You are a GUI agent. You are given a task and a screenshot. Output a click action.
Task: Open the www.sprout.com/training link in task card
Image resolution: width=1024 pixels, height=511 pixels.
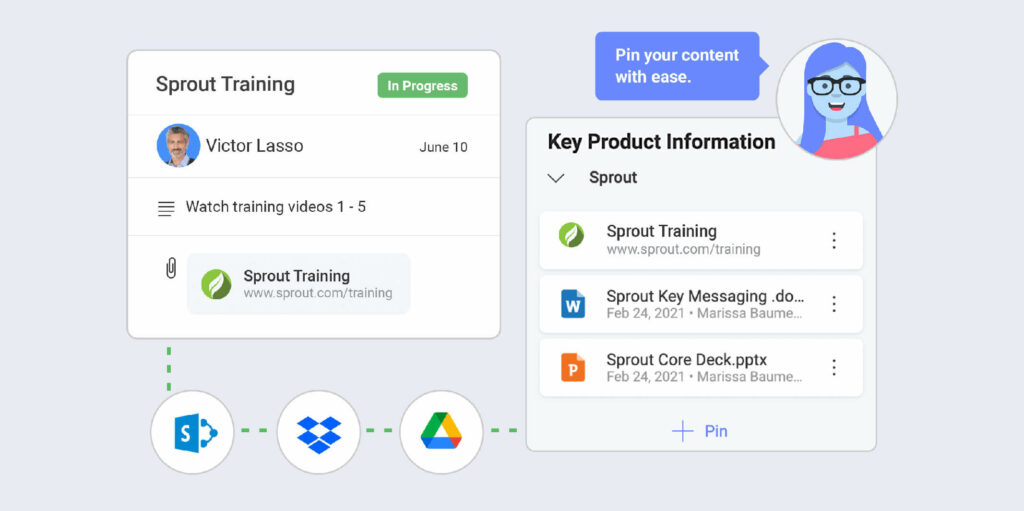(x=318, y=293)
